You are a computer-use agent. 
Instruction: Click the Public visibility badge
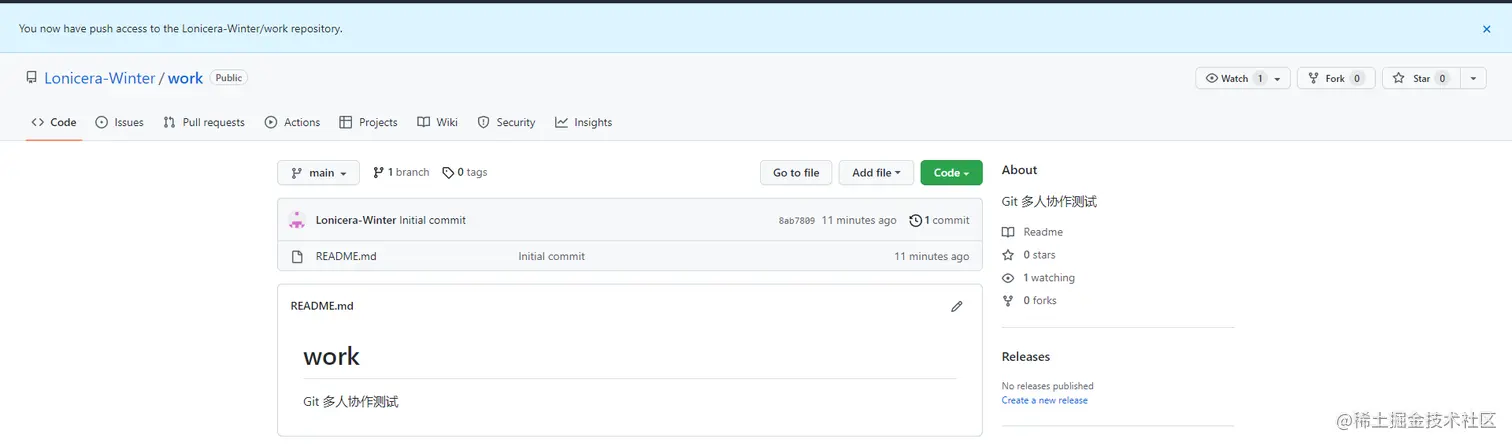[x=229, y=78]
